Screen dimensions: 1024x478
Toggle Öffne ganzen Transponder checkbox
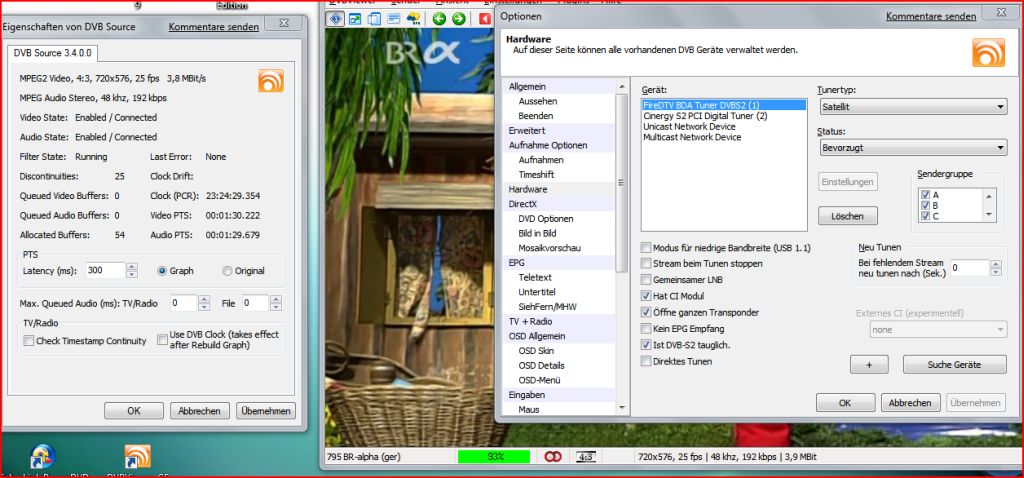tap(646, 313)
